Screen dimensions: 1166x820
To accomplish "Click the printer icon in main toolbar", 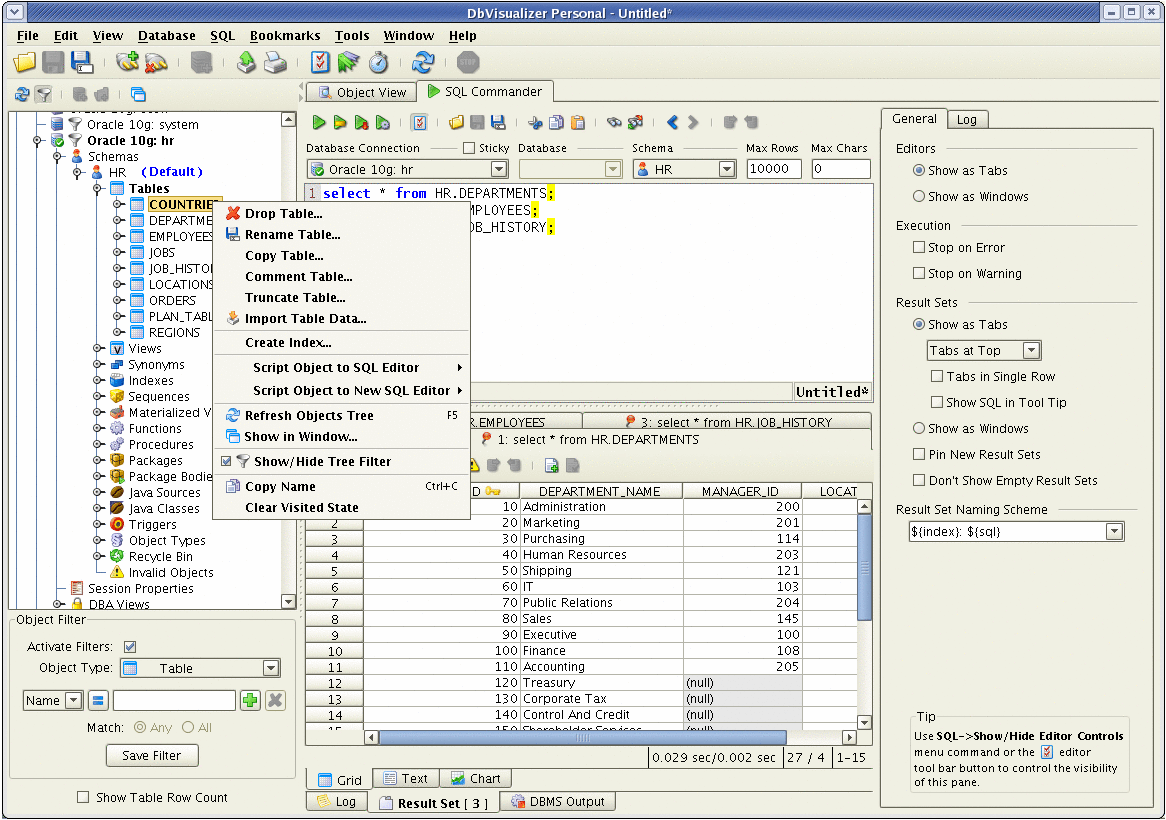I will click(x=275, y=62).
